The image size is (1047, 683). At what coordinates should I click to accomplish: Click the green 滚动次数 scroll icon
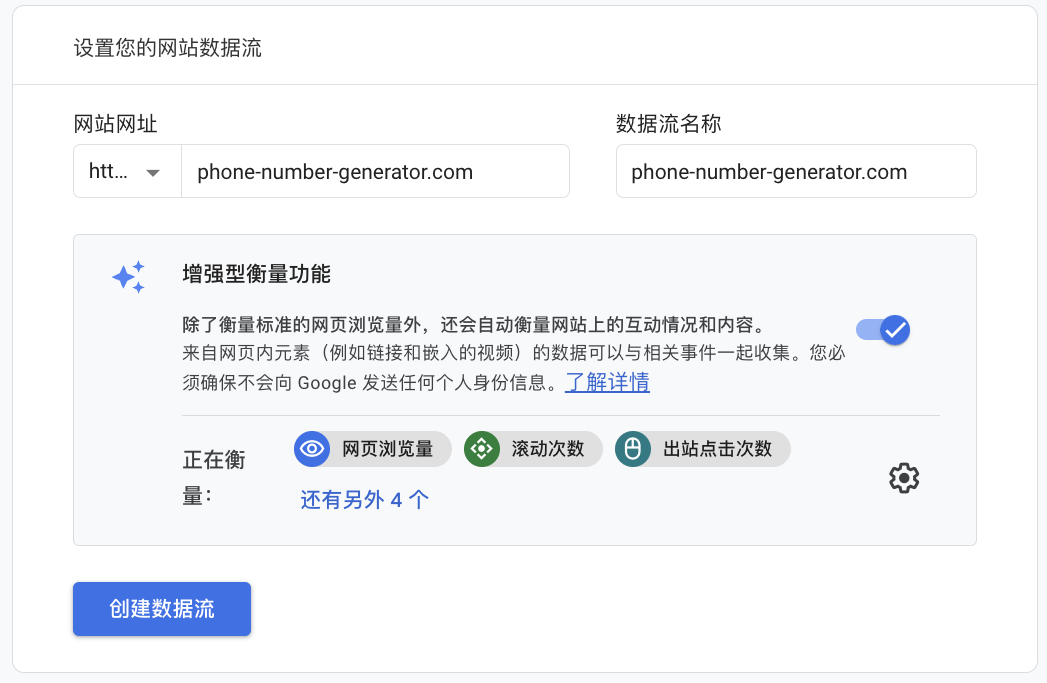(482, 449)
